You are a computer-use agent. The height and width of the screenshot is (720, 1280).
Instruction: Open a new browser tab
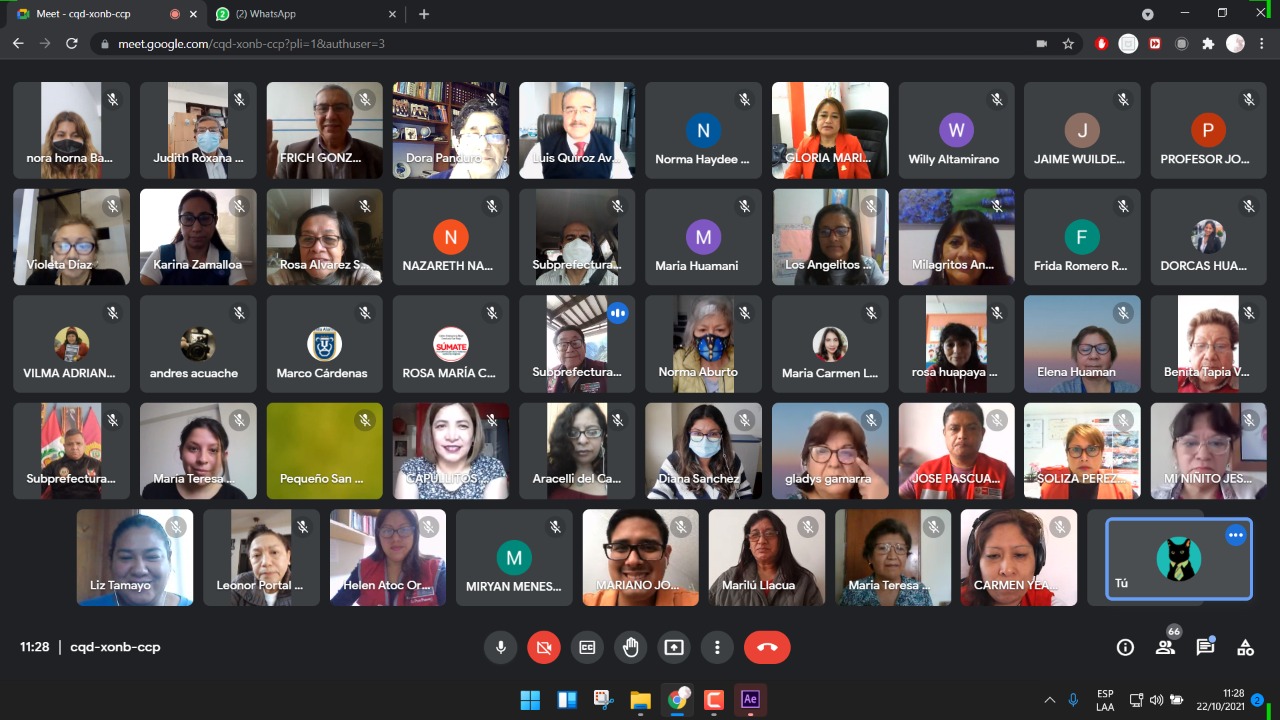point(424,14)
